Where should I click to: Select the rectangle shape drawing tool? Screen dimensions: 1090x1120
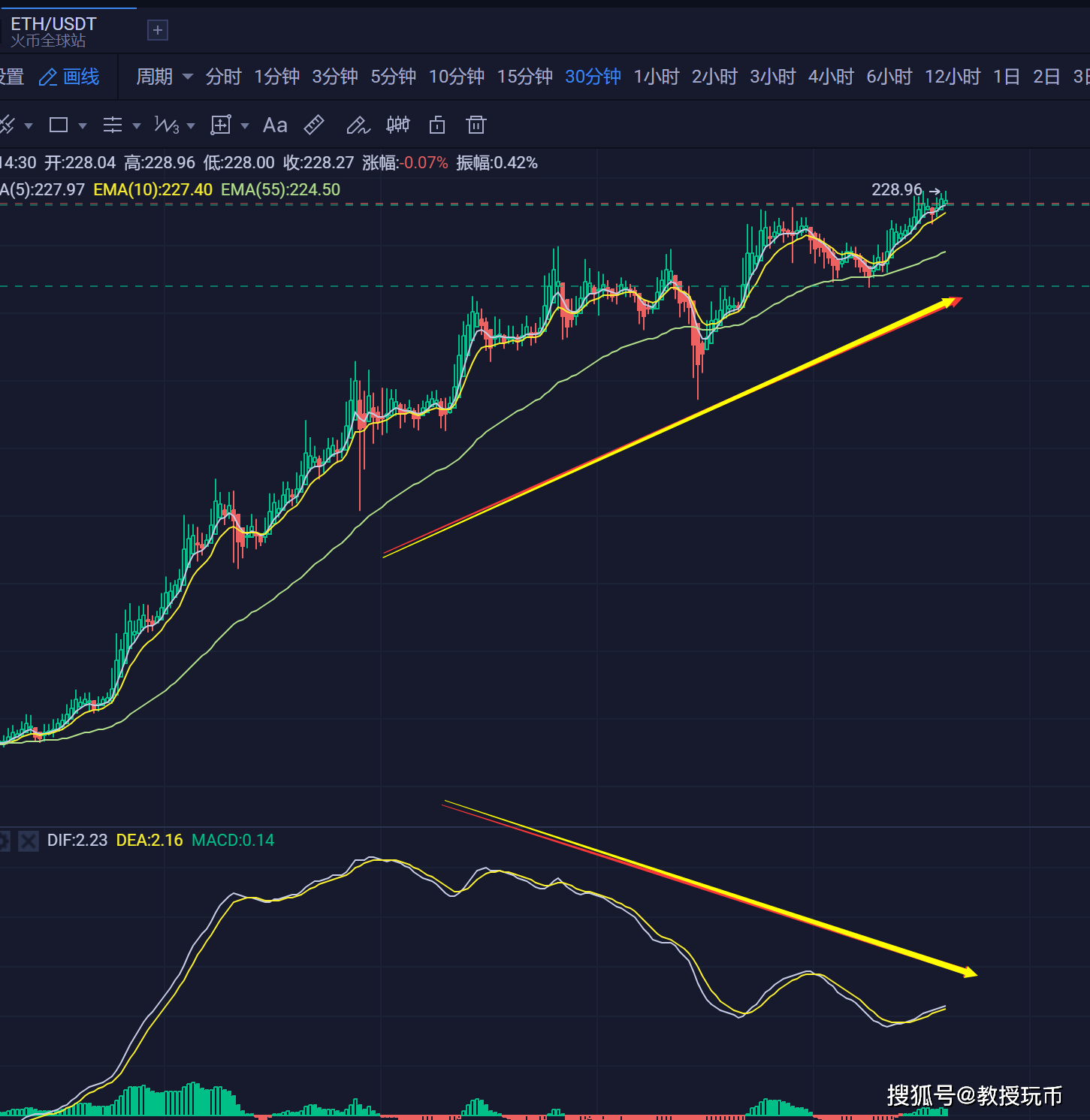pos(59,125)
